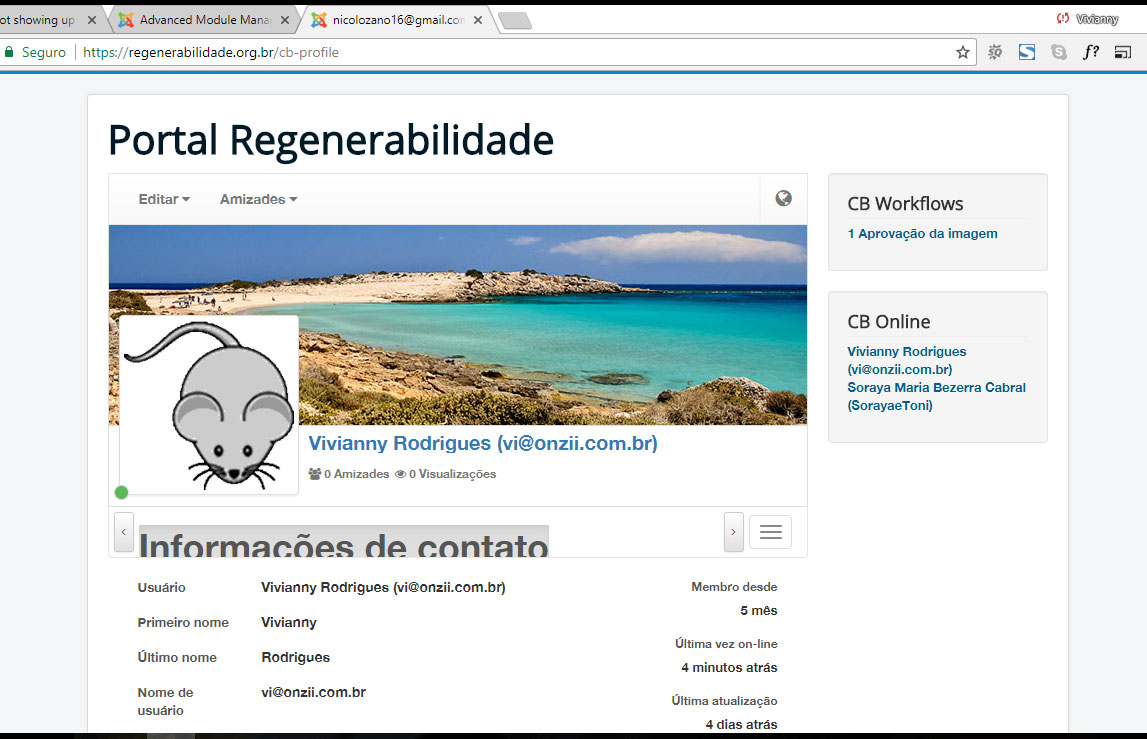Click the secure padlock icon
Viewport: 1147px width, 739px height.
click(x=9, y=52)
